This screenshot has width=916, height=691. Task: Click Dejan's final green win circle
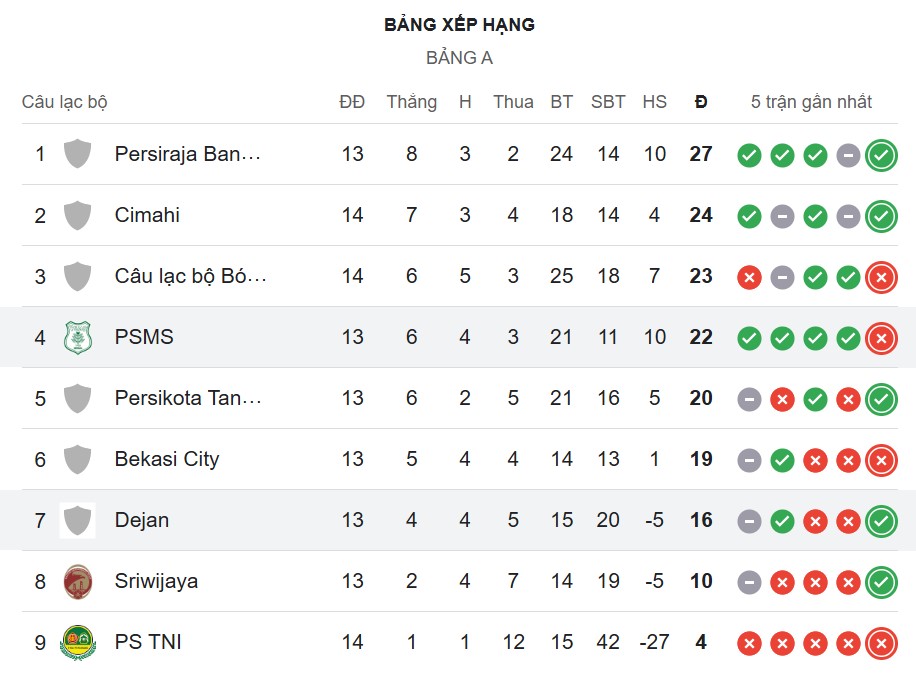point(880,521)
